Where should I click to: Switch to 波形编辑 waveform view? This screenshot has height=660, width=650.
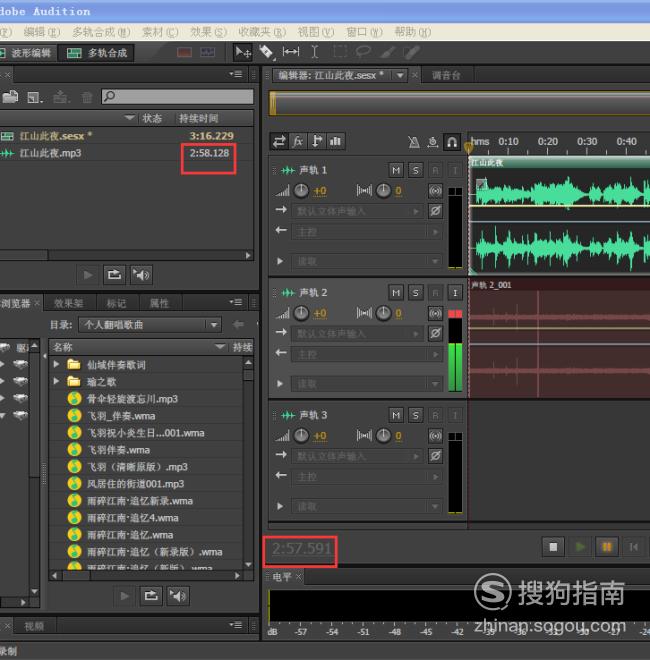pos(27,53)
